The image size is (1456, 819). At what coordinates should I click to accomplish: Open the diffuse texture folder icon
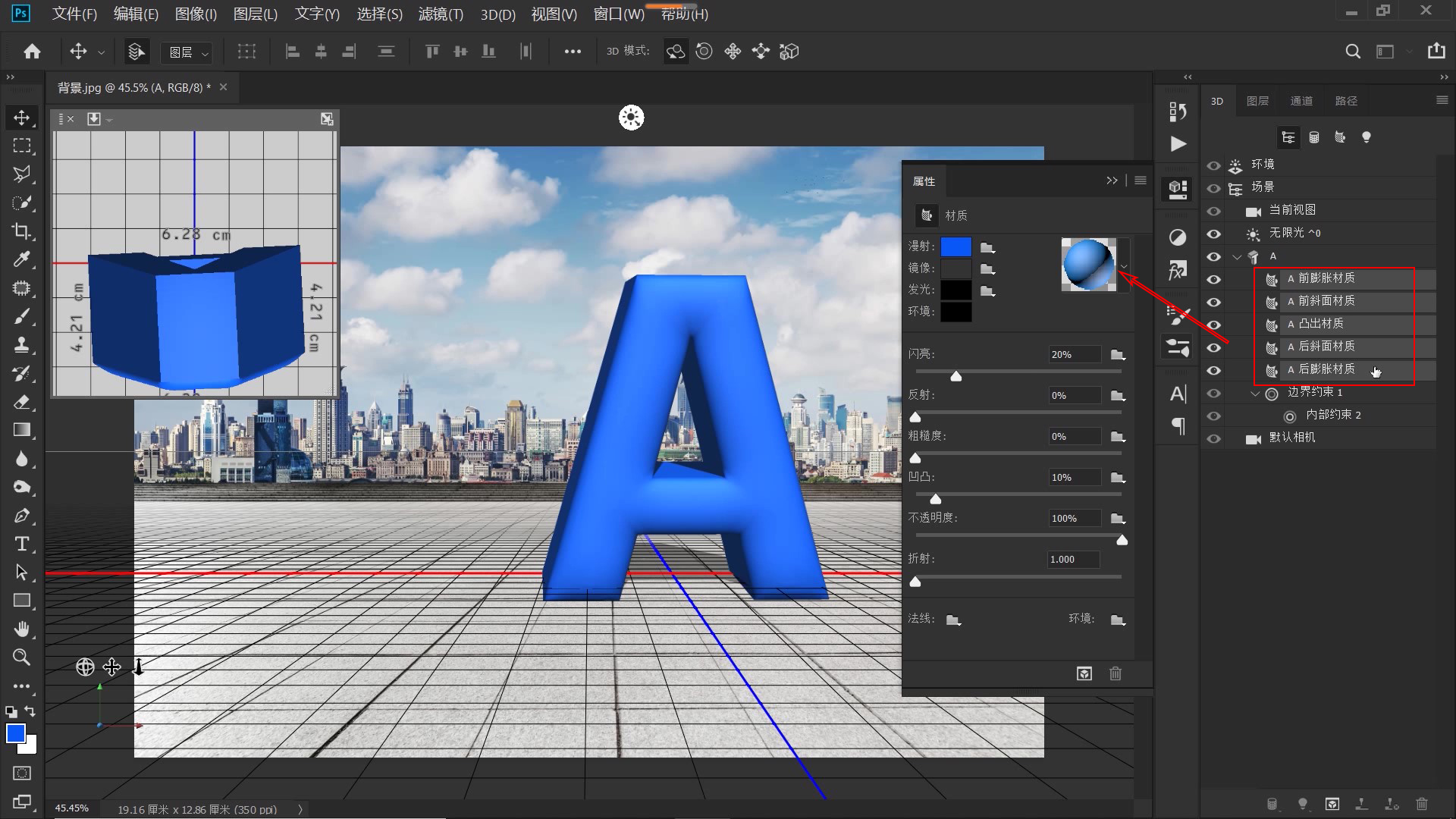pos(987,247)
